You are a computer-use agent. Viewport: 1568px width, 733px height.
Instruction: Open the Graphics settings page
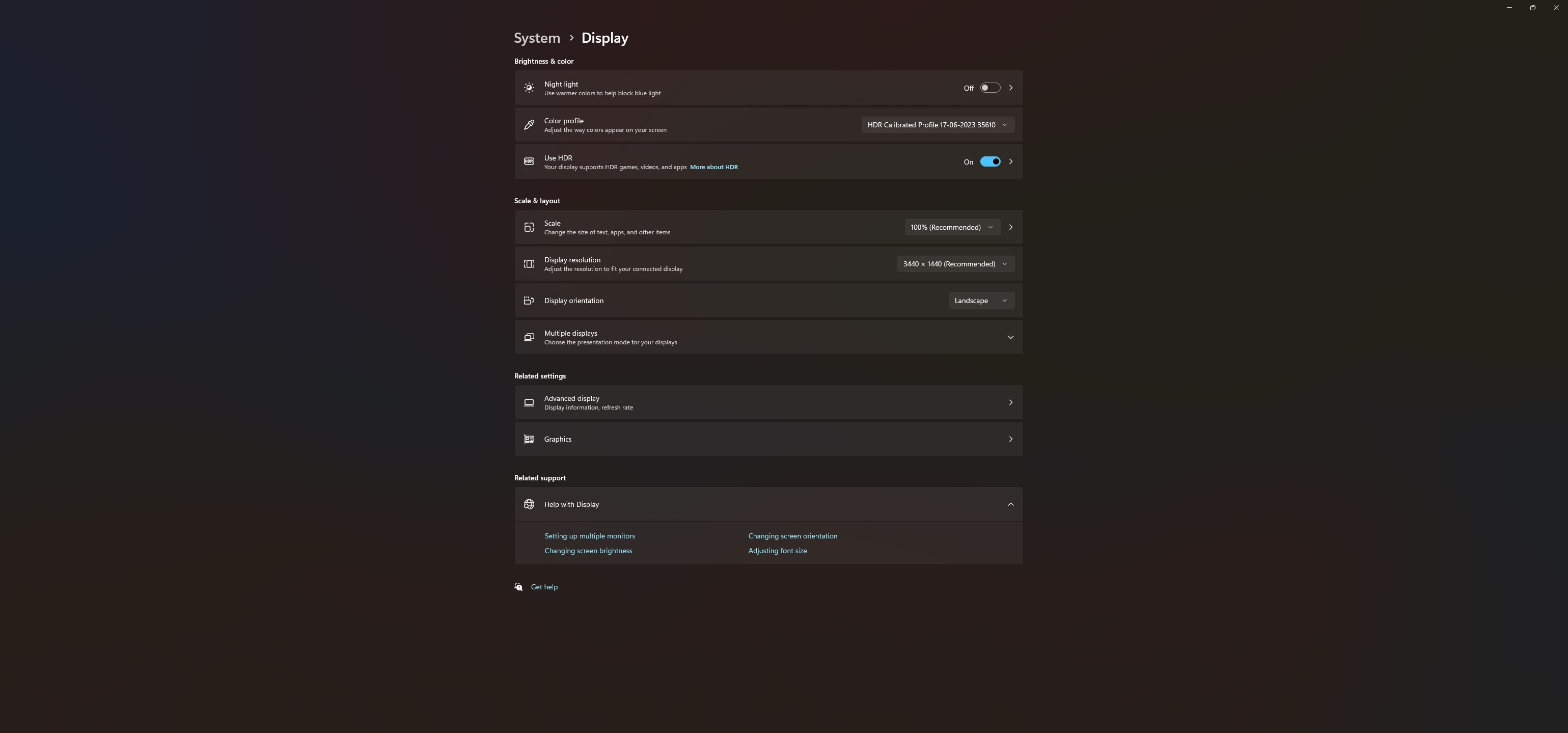[x=768, y=439]
